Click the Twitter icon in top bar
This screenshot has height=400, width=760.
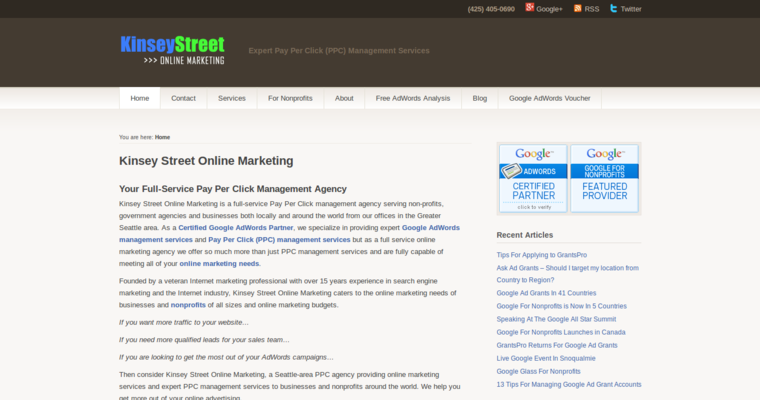pos(614,8)
